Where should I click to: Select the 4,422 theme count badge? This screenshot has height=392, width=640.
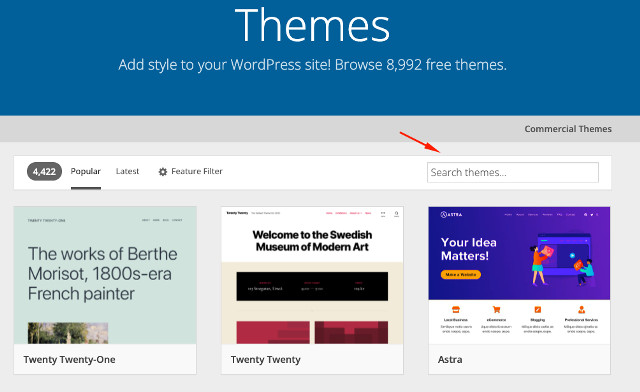(x=44, y=172)
